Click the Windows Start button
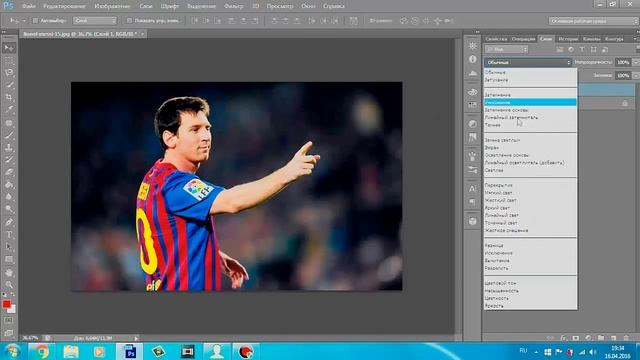This screenshot has height=360, width=640. pos(13,351)
